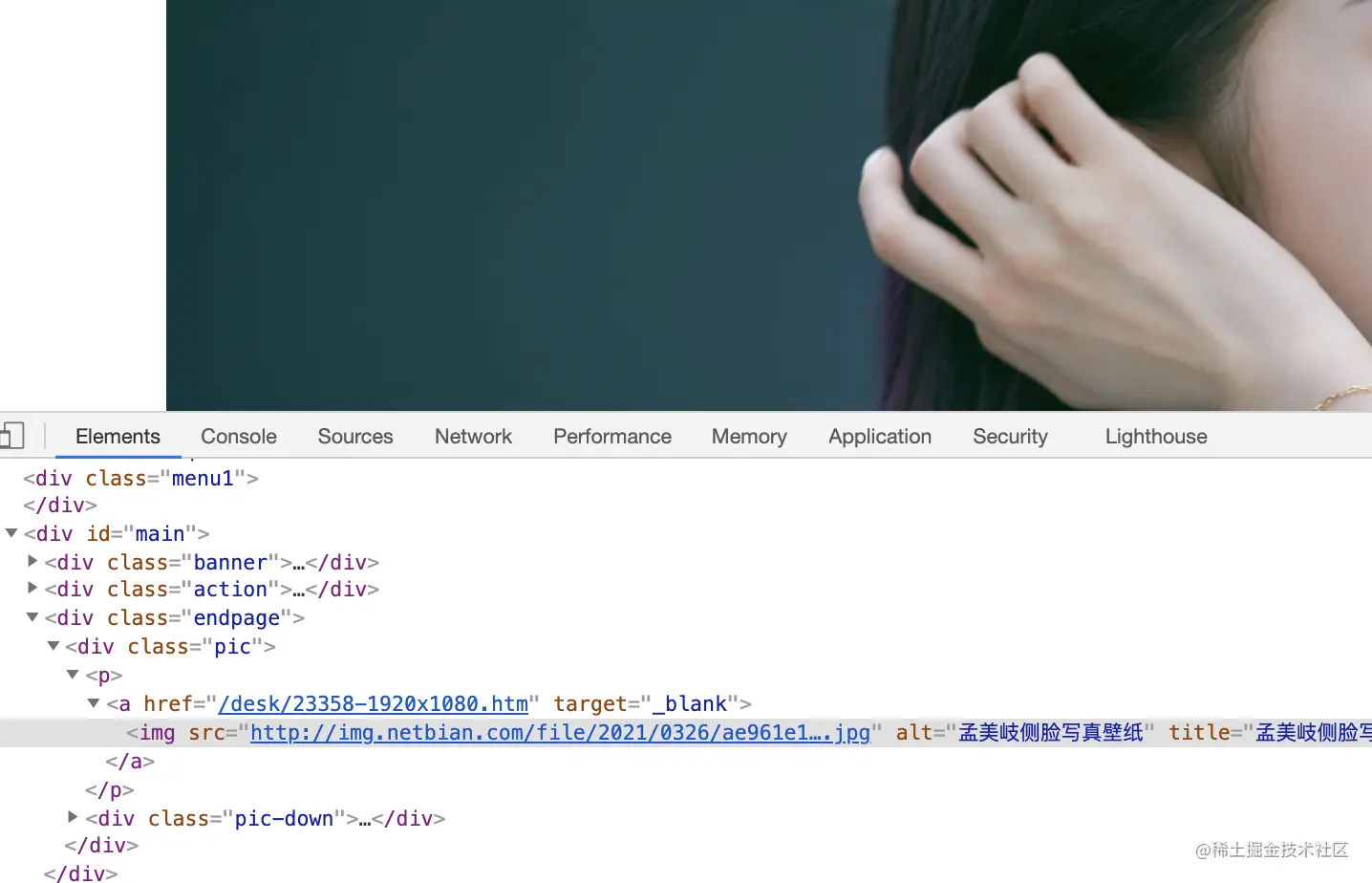
Task: Click the wallpaper image in the page
Action: tap(769, 205)
